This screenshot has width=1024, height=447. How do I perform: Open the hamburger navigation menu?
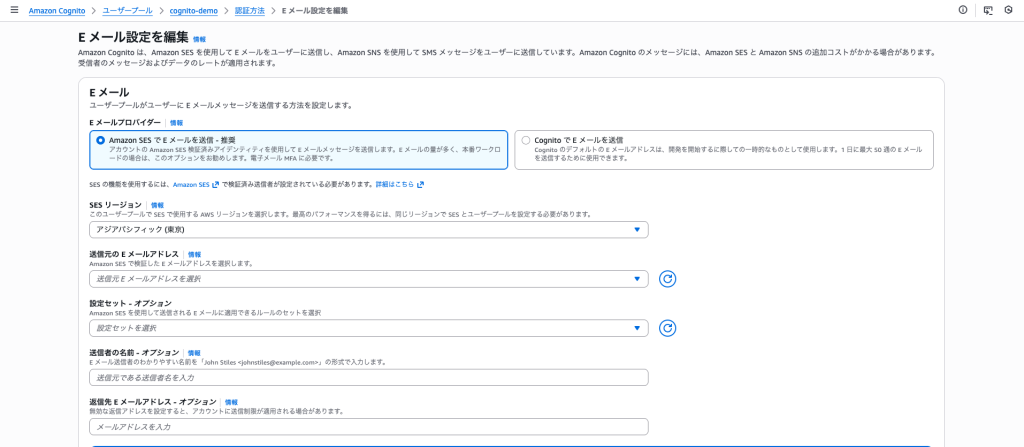click(x=13, y=10)
